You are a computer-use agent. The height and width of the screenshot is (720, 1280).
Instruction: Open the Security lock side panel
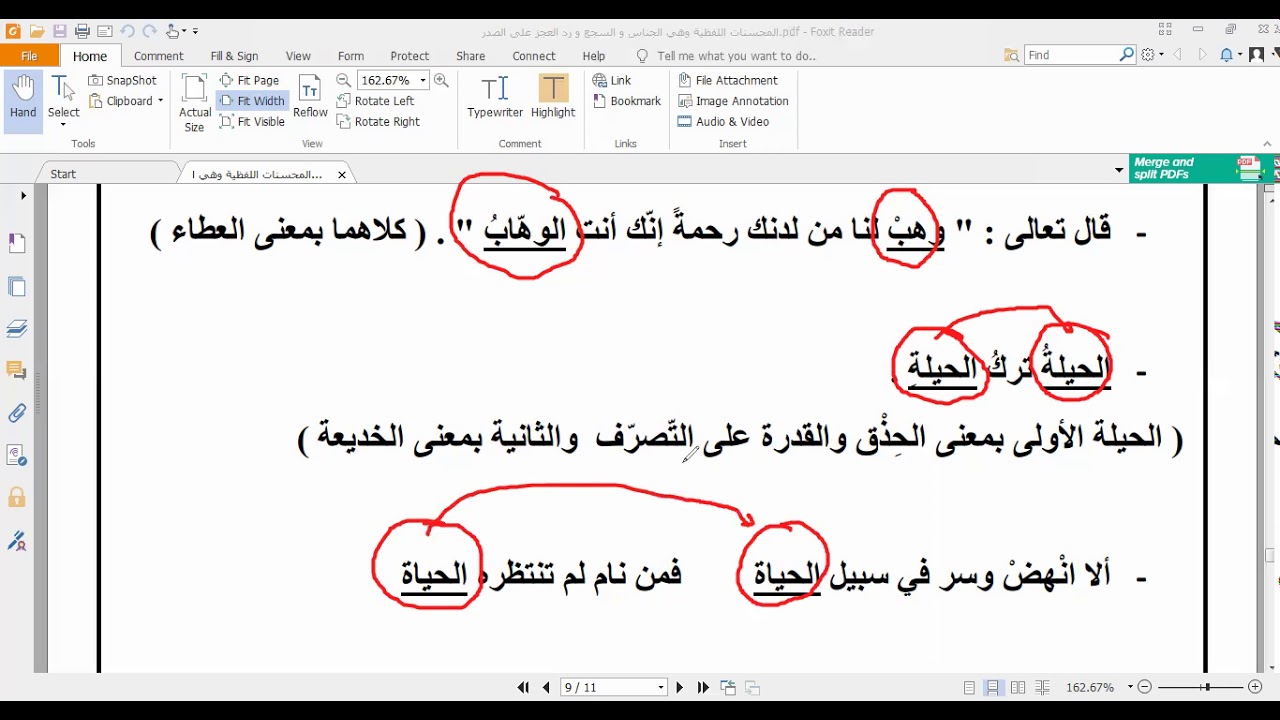[16, 497]
